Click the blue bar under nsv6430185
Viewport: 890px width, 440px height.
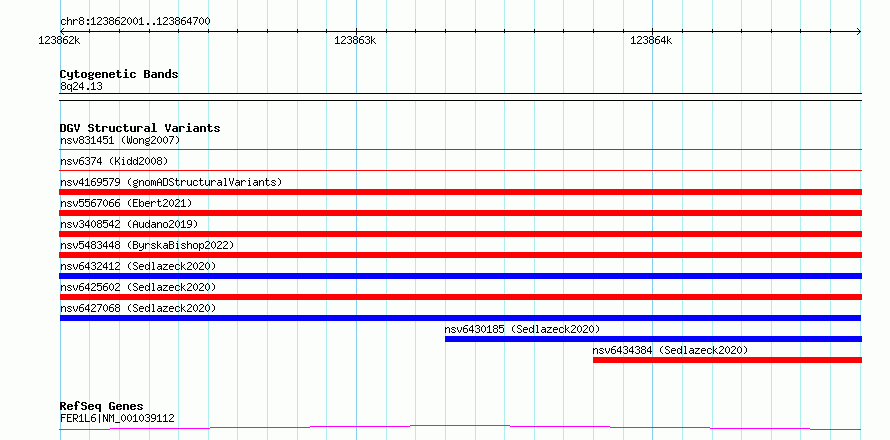point(653,339)
